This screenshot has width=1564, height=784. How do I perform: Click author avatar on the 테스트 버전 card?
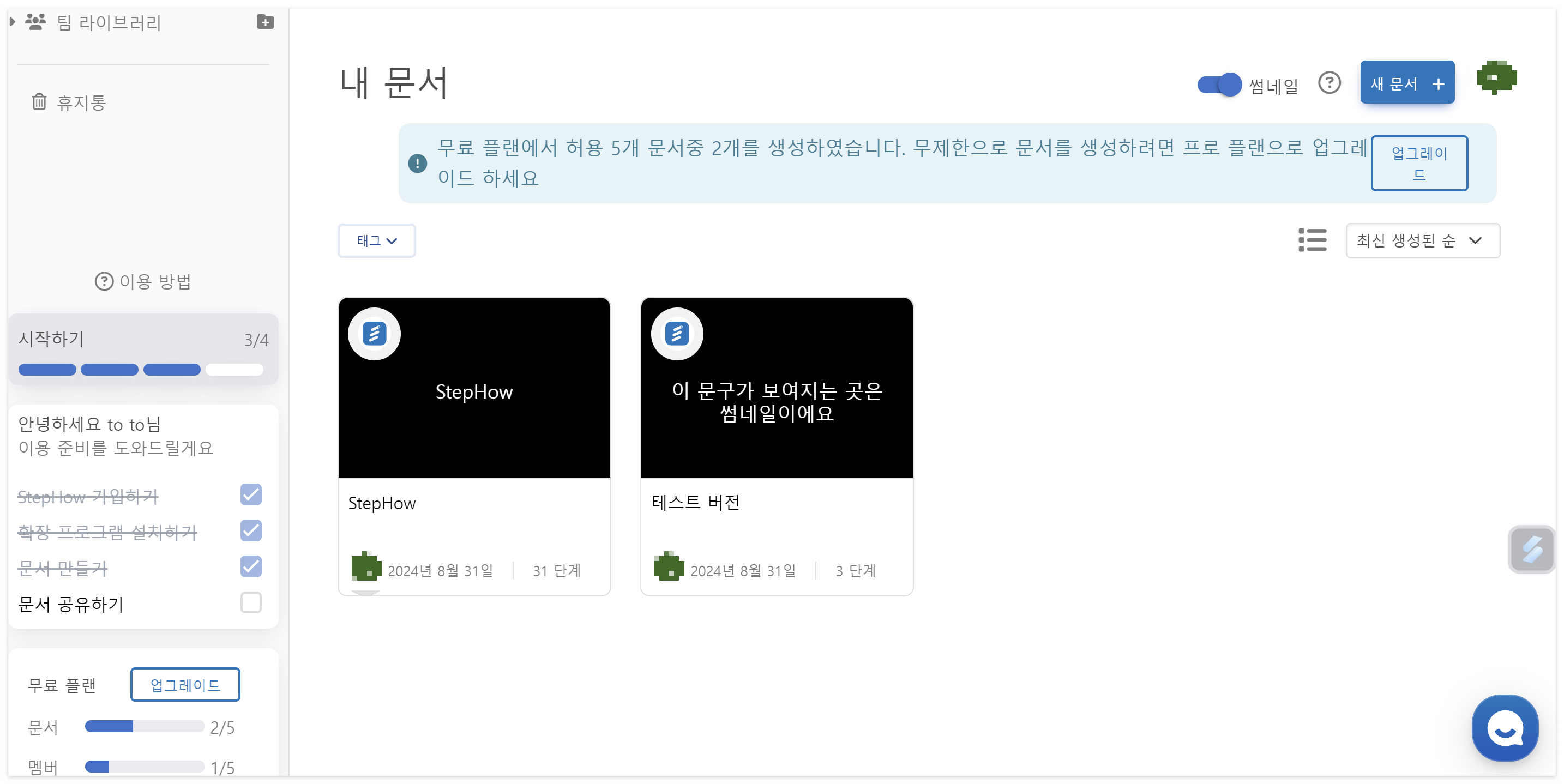(x=669, y=566)
